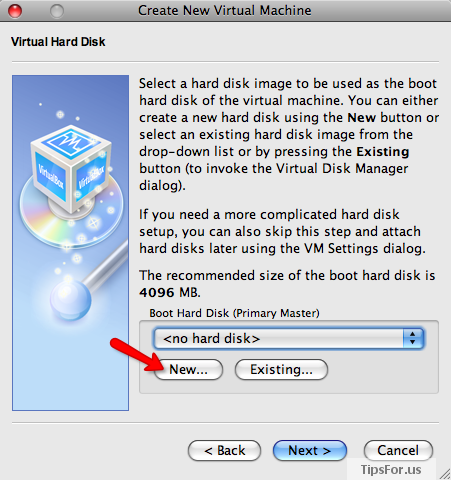The image size is (451, 480).
Task: Click the glowing wand orb in the illustration
Action: [x=70, y=299]
